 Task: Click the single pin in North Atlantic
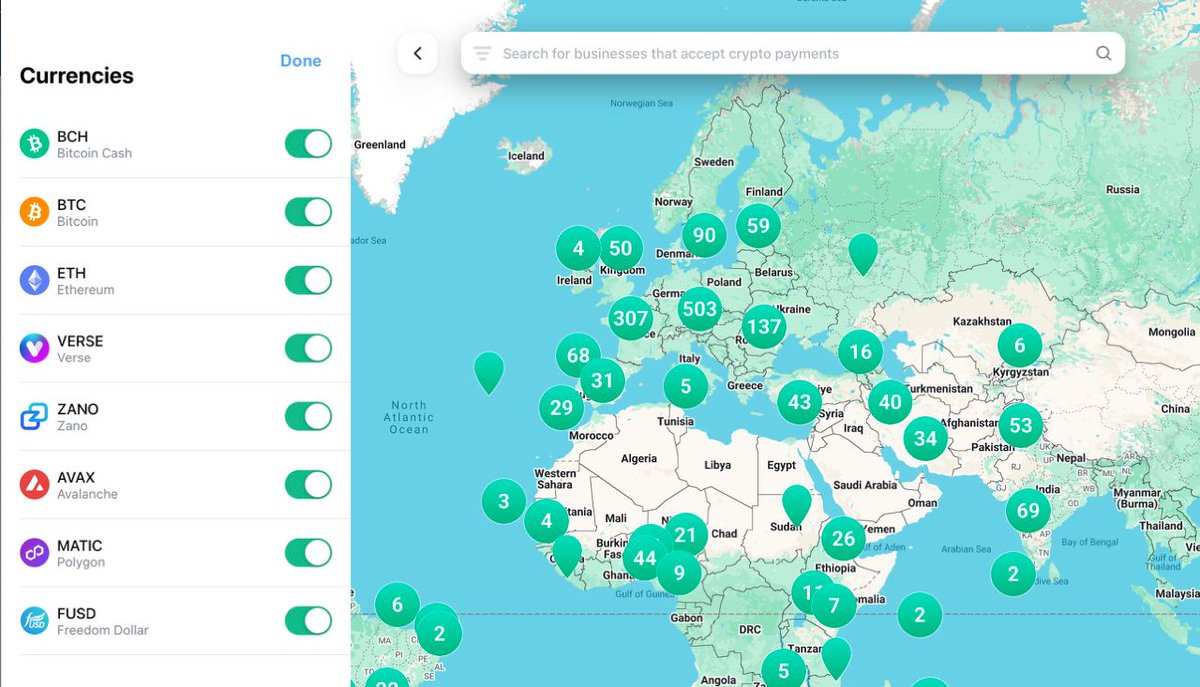pyautogui.click(x=488, y=372)
